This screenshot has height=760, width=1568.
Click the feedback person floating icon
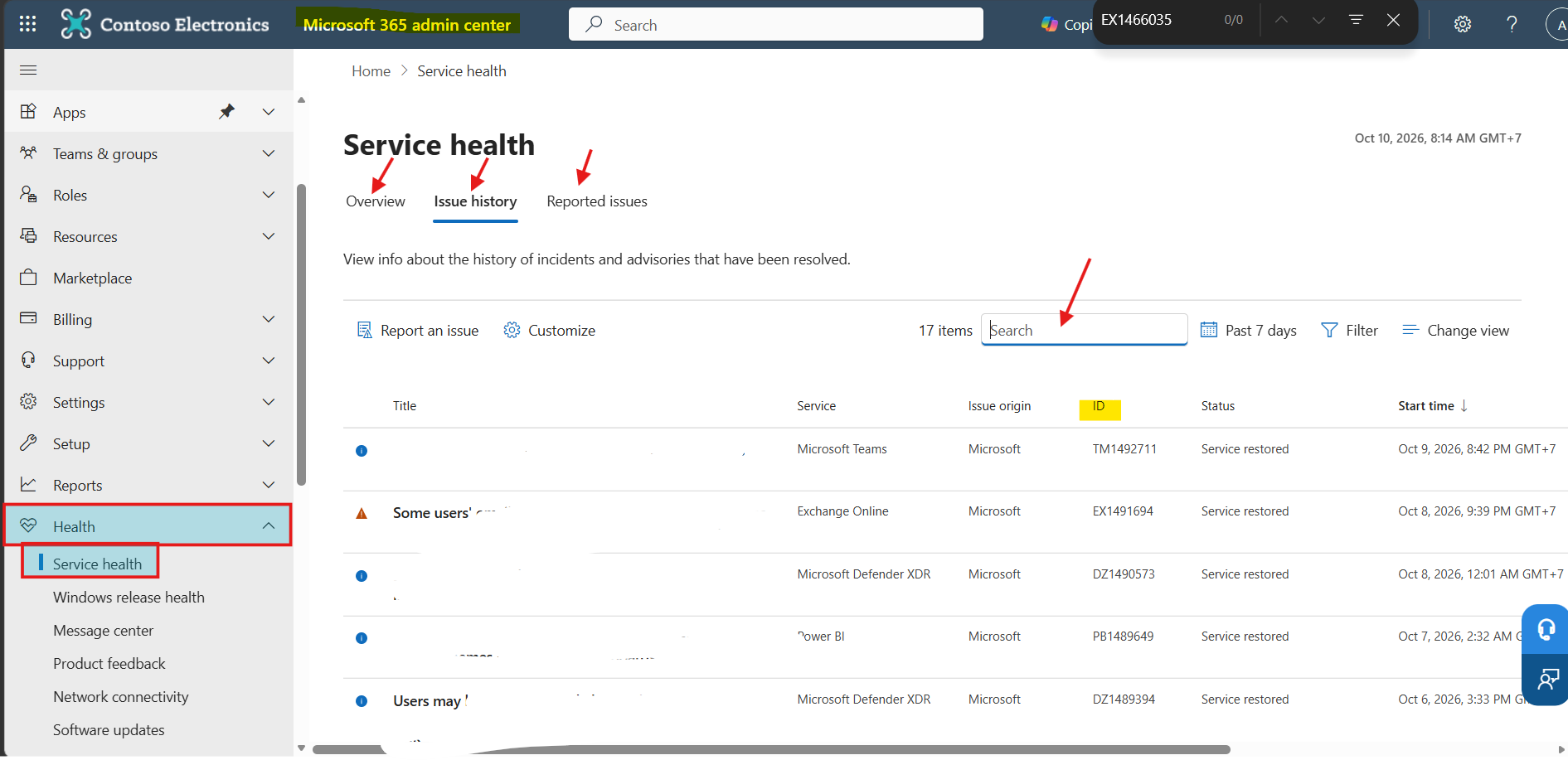[1547, 680]
